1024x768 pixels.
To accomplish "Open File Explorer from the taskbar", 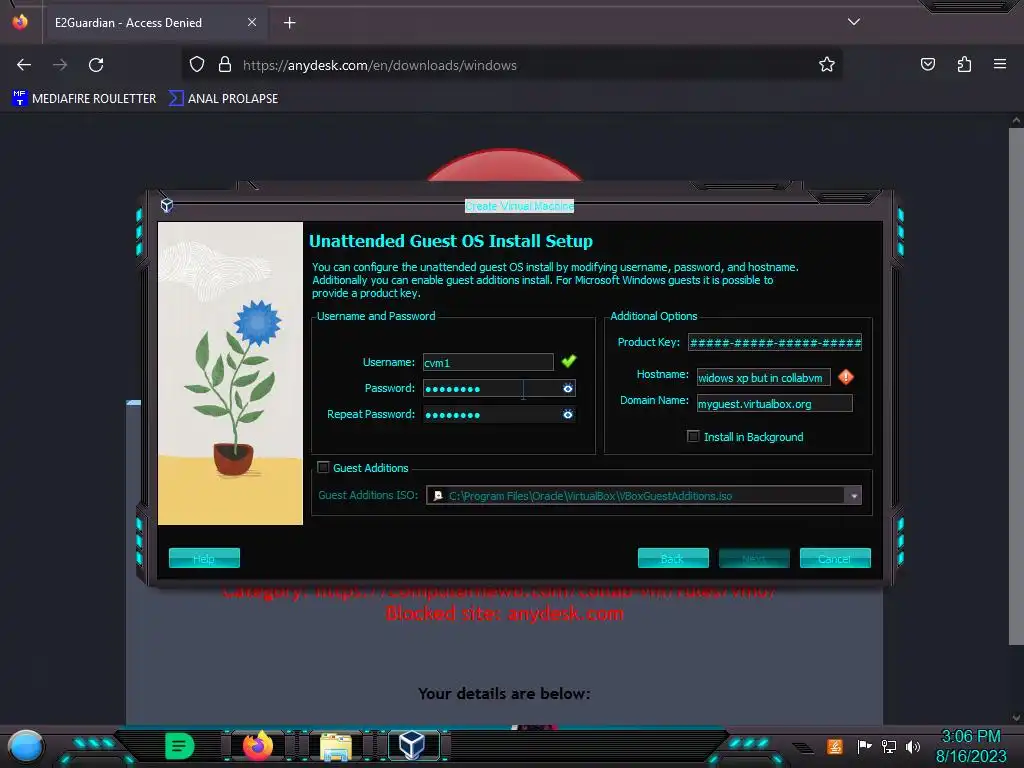I will click(x=336, y=746).
